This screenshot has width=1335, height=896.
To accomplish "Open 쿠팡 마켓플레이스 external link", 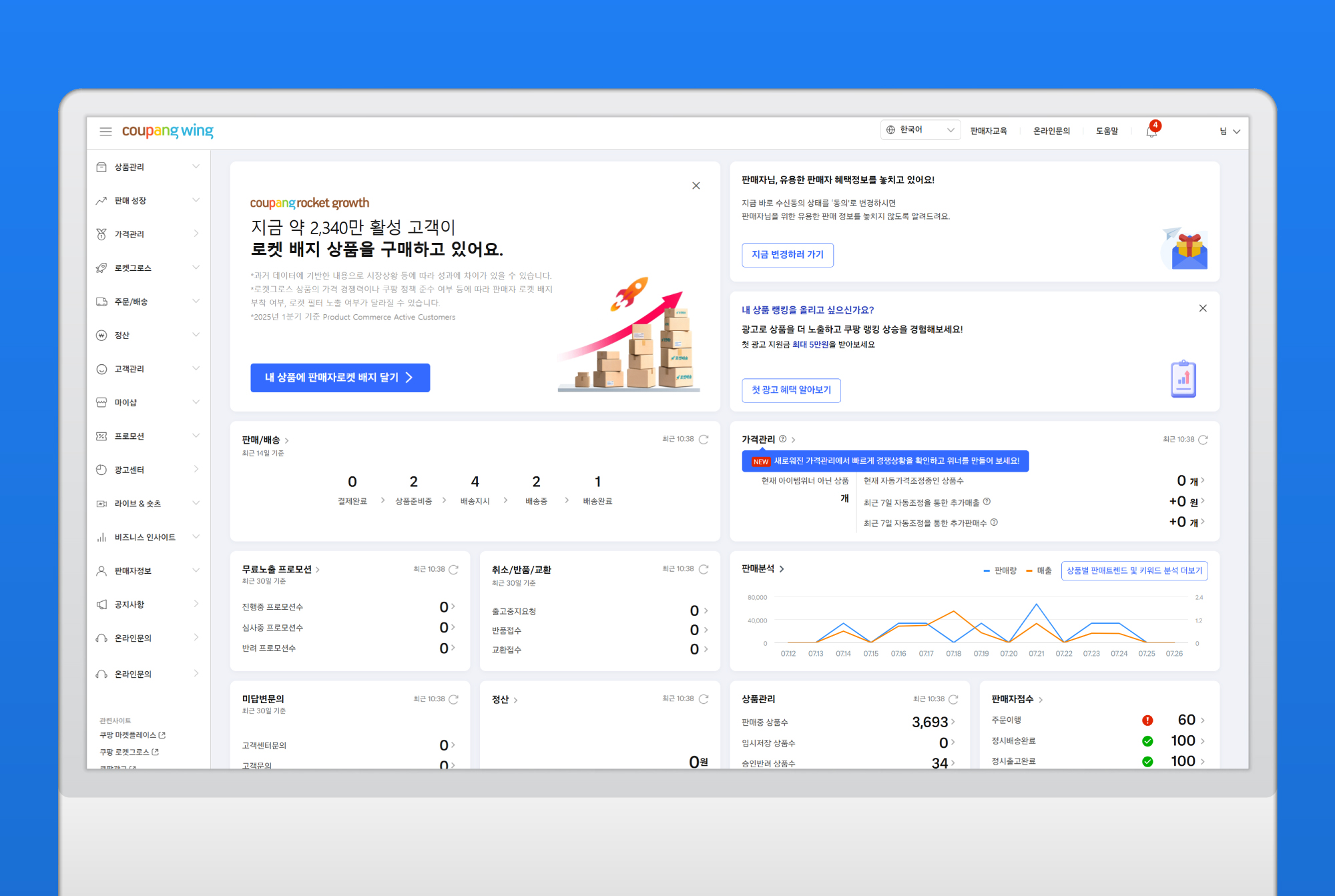I will click(x=132, y=735).
